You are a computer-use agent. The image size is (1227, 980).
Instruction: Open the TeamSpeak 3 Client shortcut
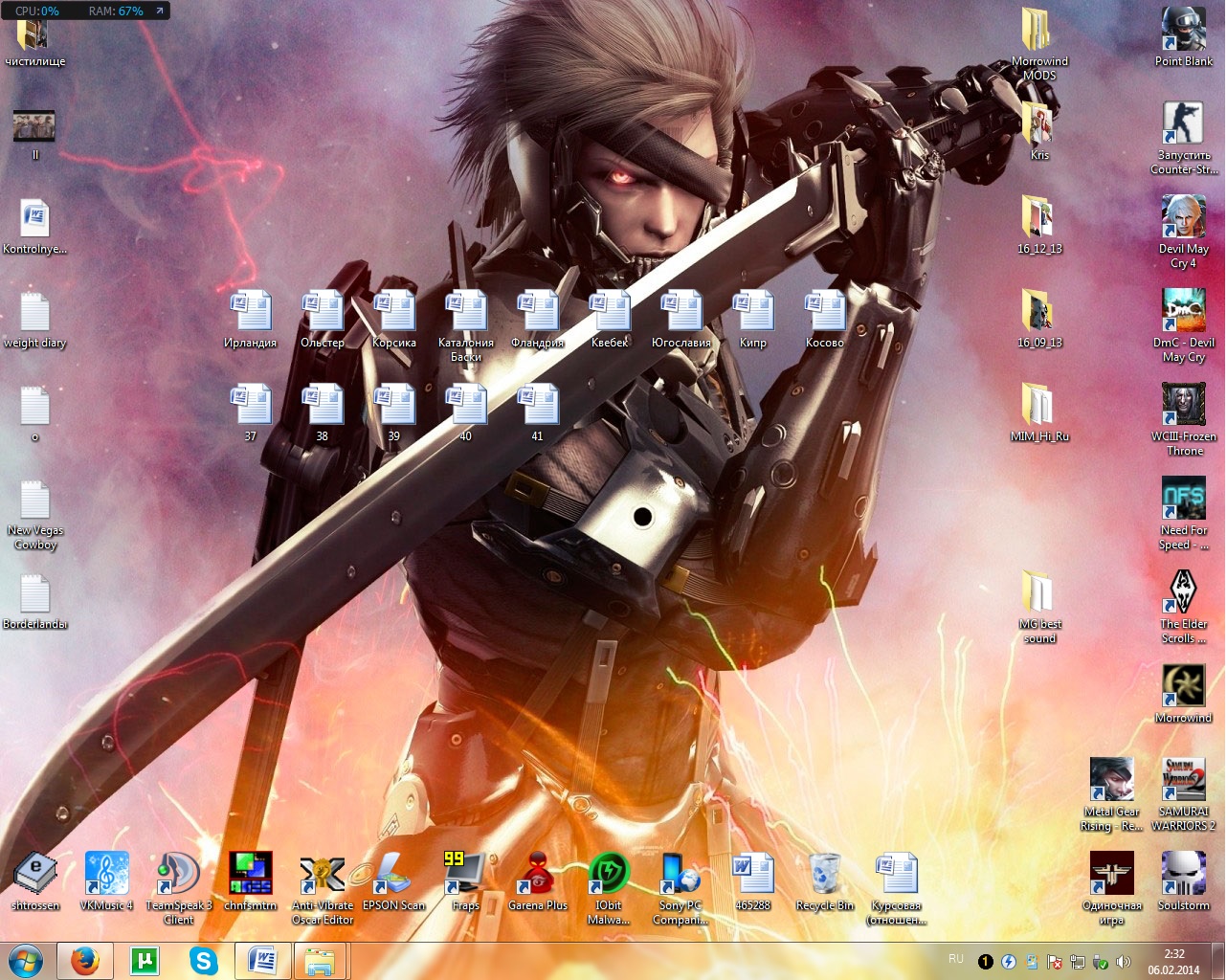(178, 874)
